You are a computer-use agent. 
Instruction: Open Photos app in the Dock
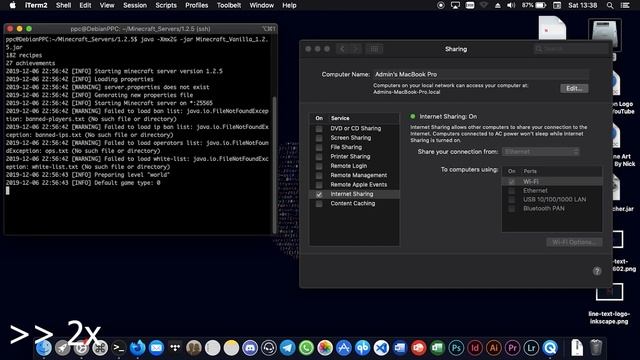pos(325,348)
